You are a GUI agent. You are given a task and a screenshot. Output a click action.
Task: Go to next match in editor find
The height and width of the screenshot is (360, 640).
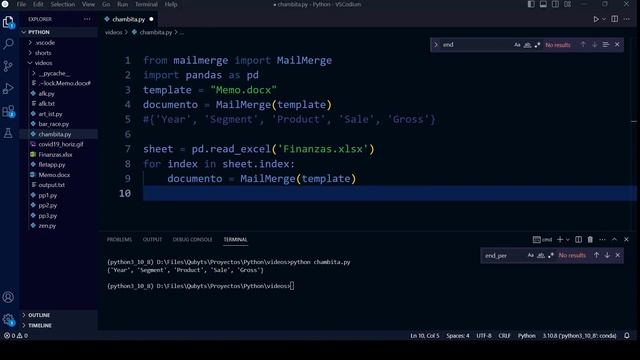[595, 44]
